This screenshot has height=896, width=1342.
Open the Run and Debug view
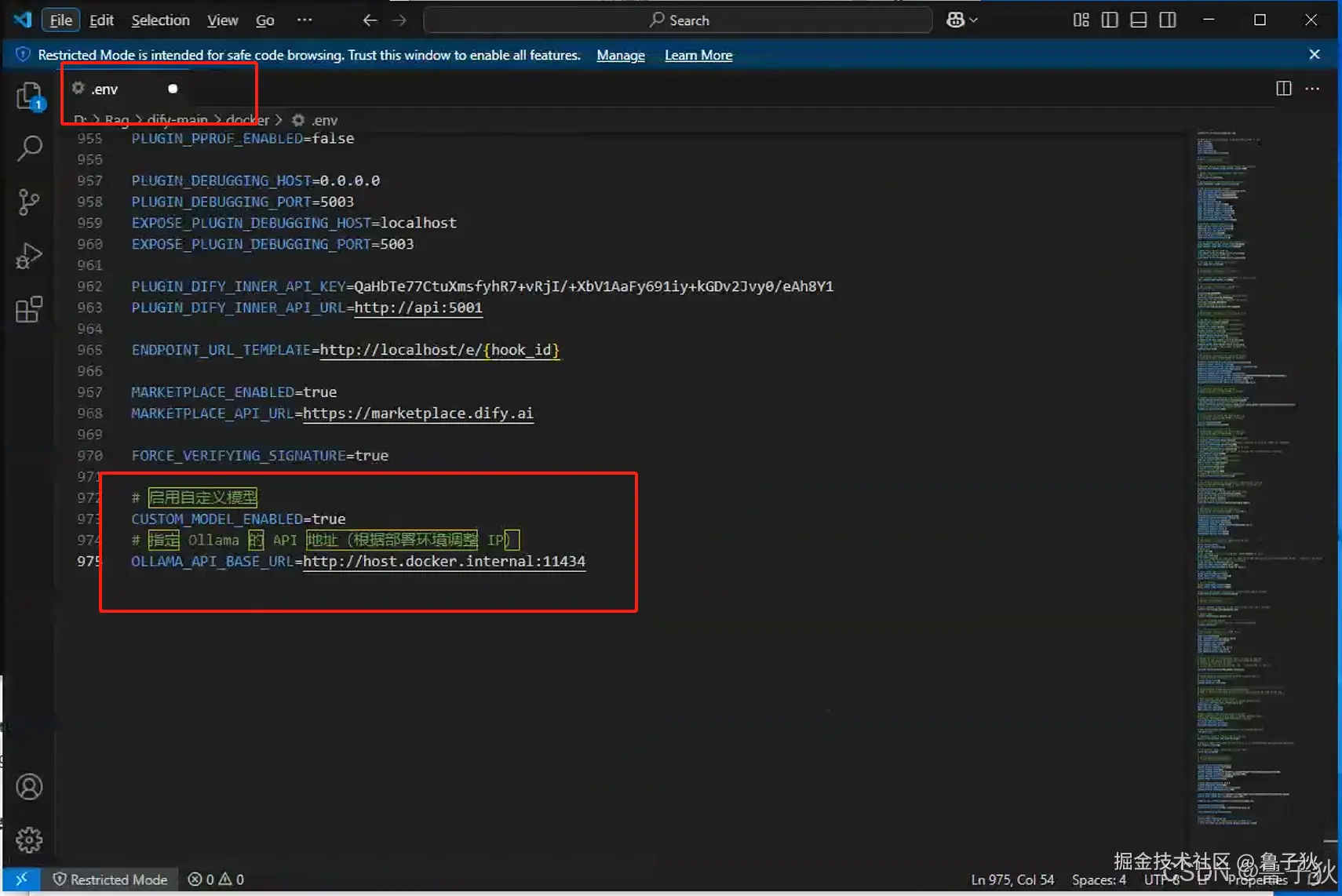point(29,256)
